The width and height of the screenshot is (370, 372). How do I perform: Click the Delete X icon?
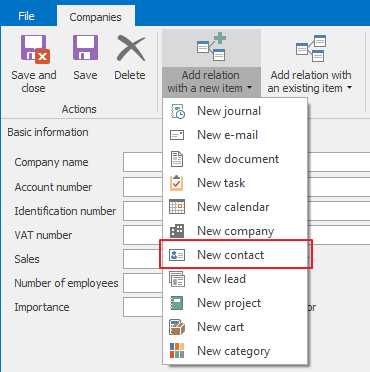[x=131, y=49]
